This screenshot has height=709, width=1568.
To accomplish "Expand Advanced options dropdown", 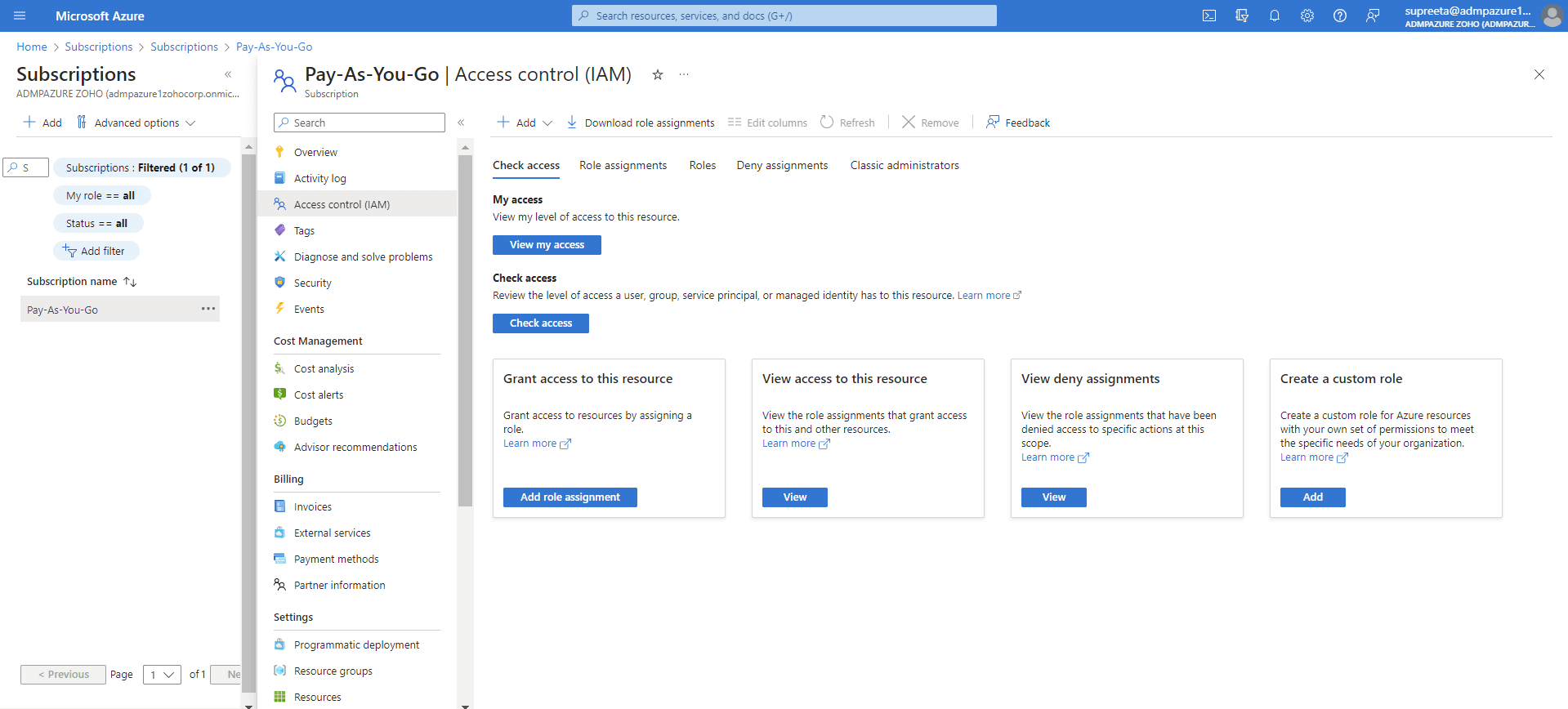I will pos(136,123).
